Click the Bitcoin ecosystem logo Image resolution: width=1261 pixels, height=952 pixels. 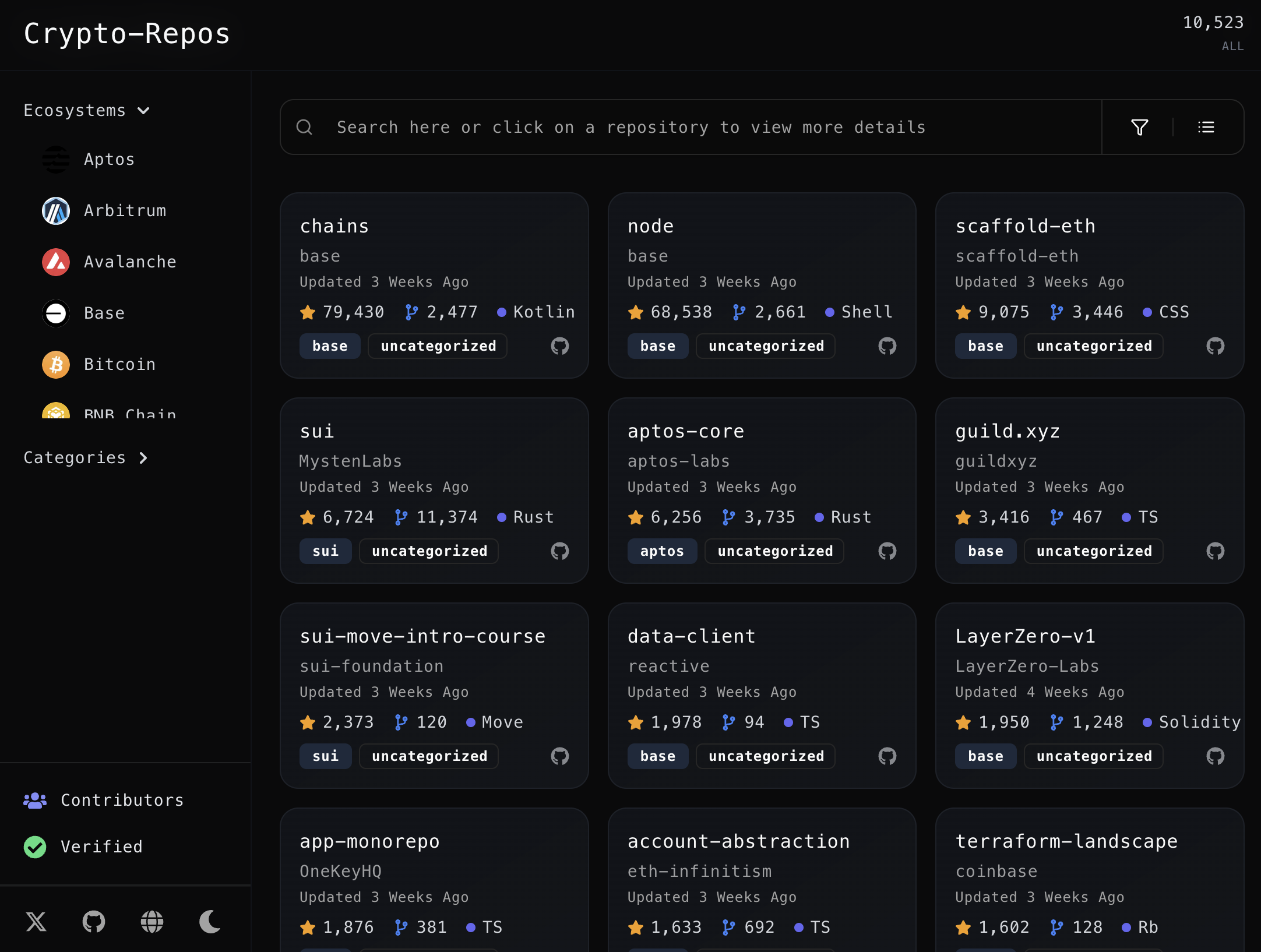[56, 365]
